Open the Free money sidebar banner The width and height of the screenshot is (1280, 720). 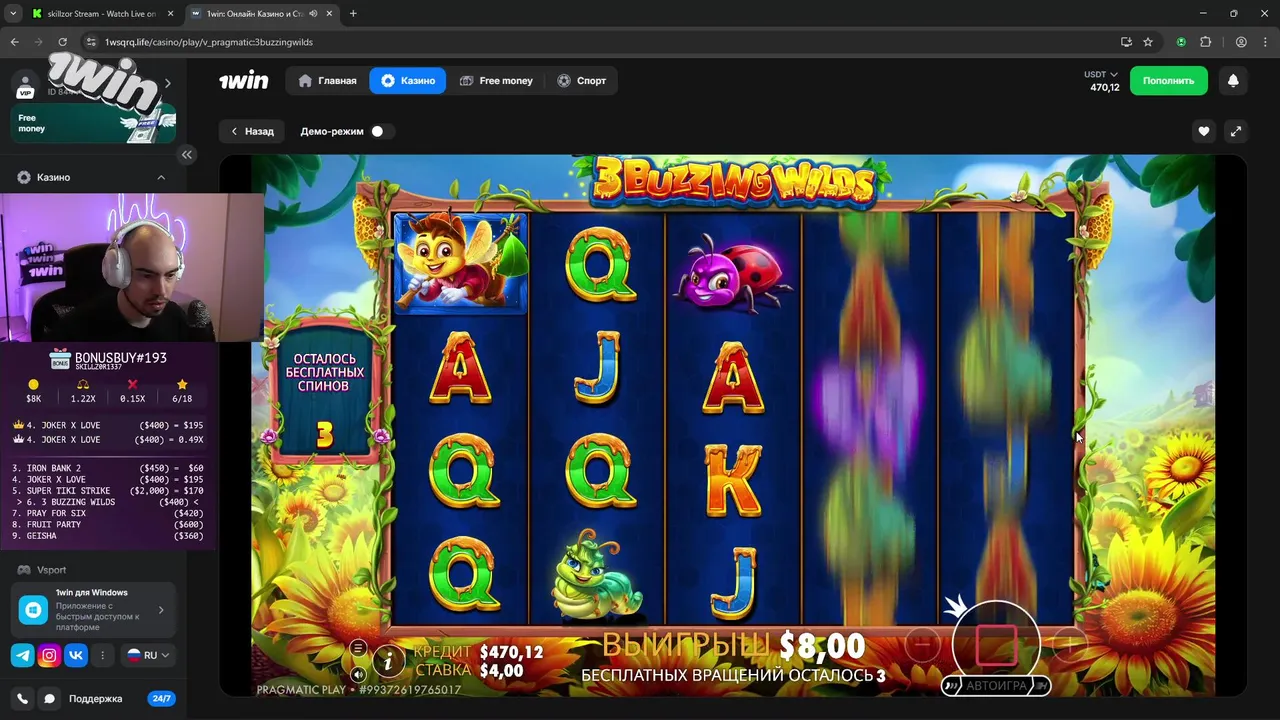93,123
